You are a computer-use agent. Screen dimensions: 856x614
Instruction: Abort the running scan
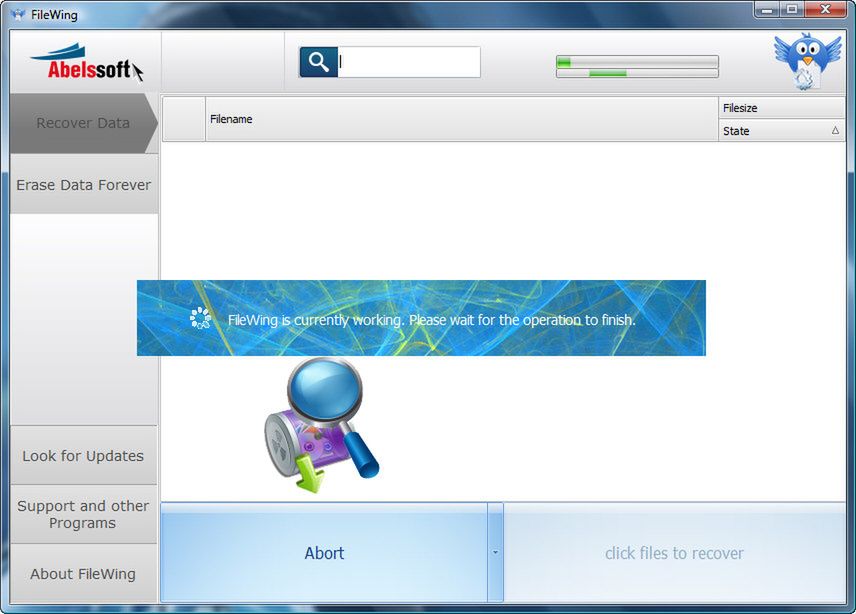(x=324, y=553)
